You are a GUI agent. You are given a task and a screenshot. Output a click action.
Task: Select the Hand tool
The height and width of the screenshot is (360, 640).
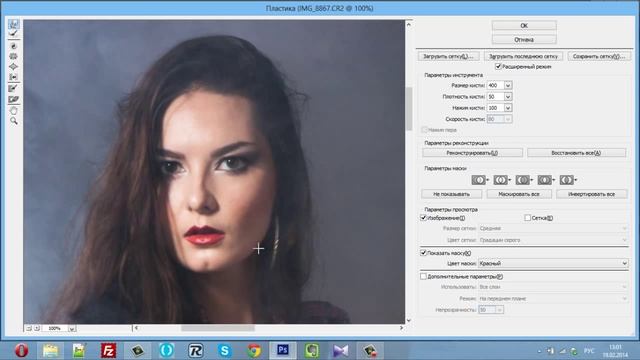click(x=13, y=111)
